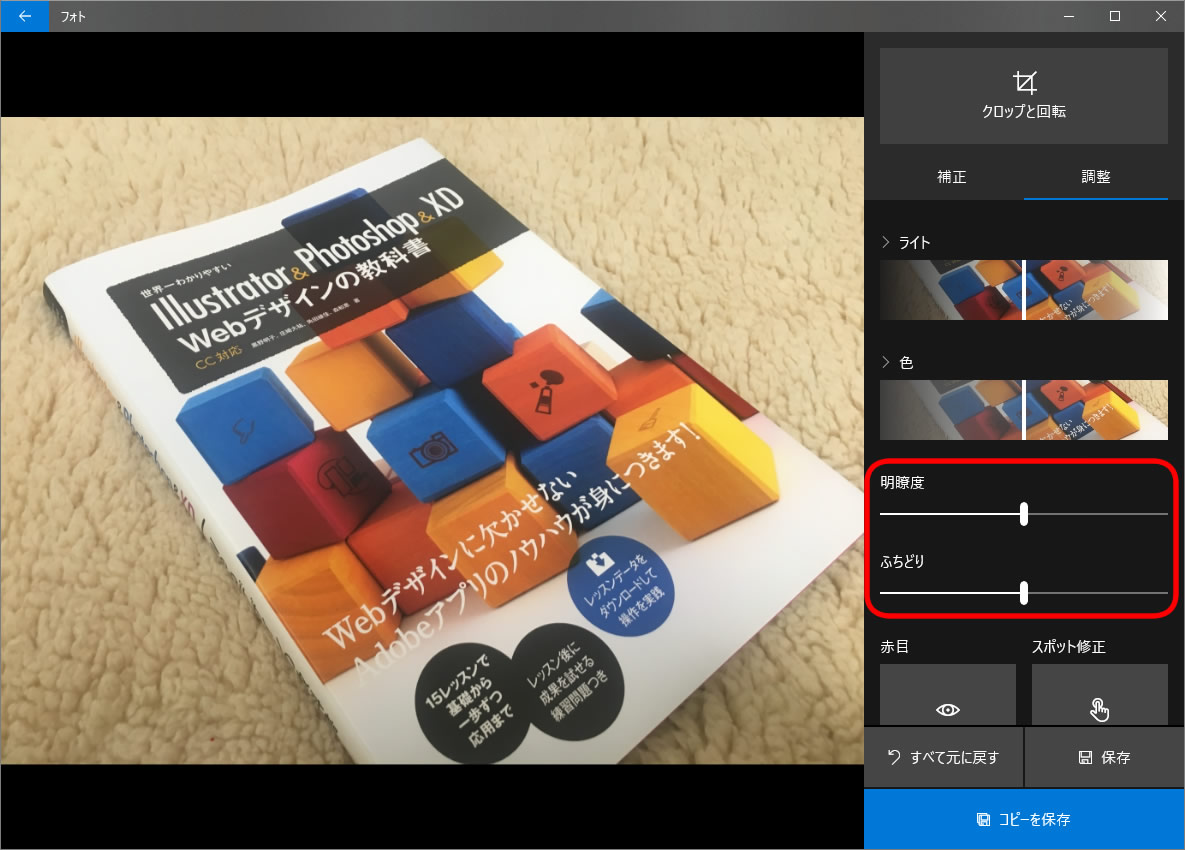1185x850 pixels.
Task: Select the red-eye (赤目) eye icon tool
Action: tap(947, 709)
